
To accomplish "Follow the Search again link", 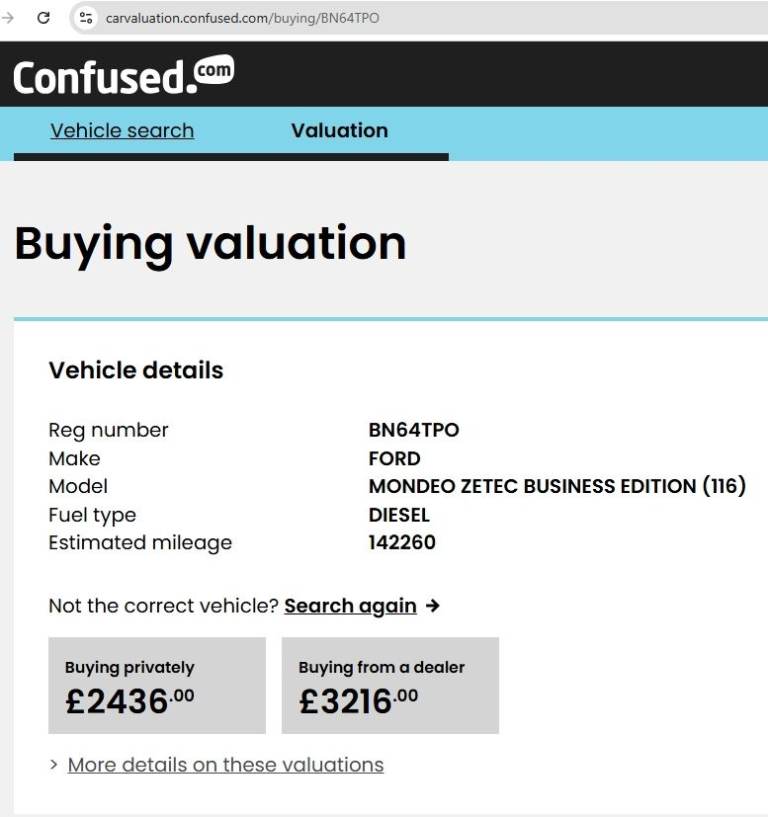I will (x=350, y=606).
